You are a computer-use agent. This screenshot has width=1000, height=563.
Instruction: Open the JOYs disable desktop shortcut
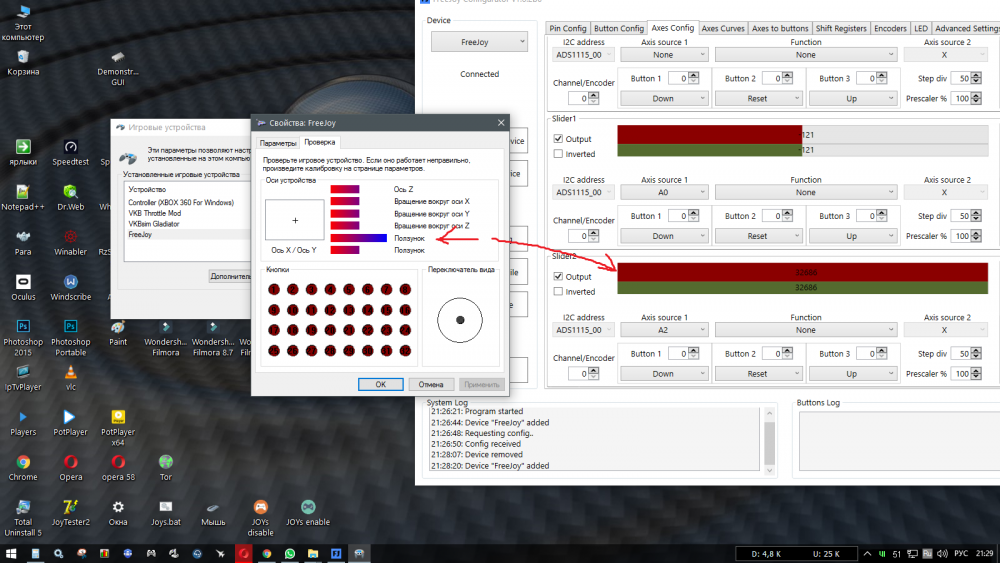[x=260, y=506]
